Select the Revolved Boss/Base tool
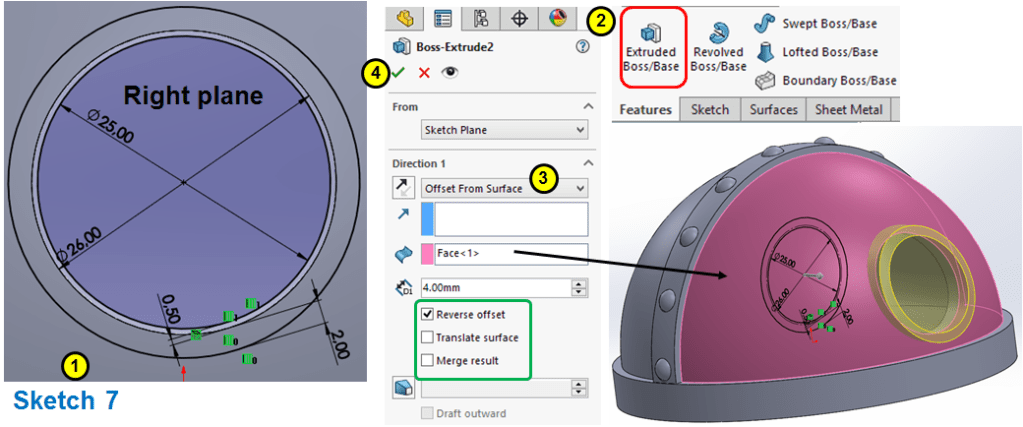 (718, 46)
